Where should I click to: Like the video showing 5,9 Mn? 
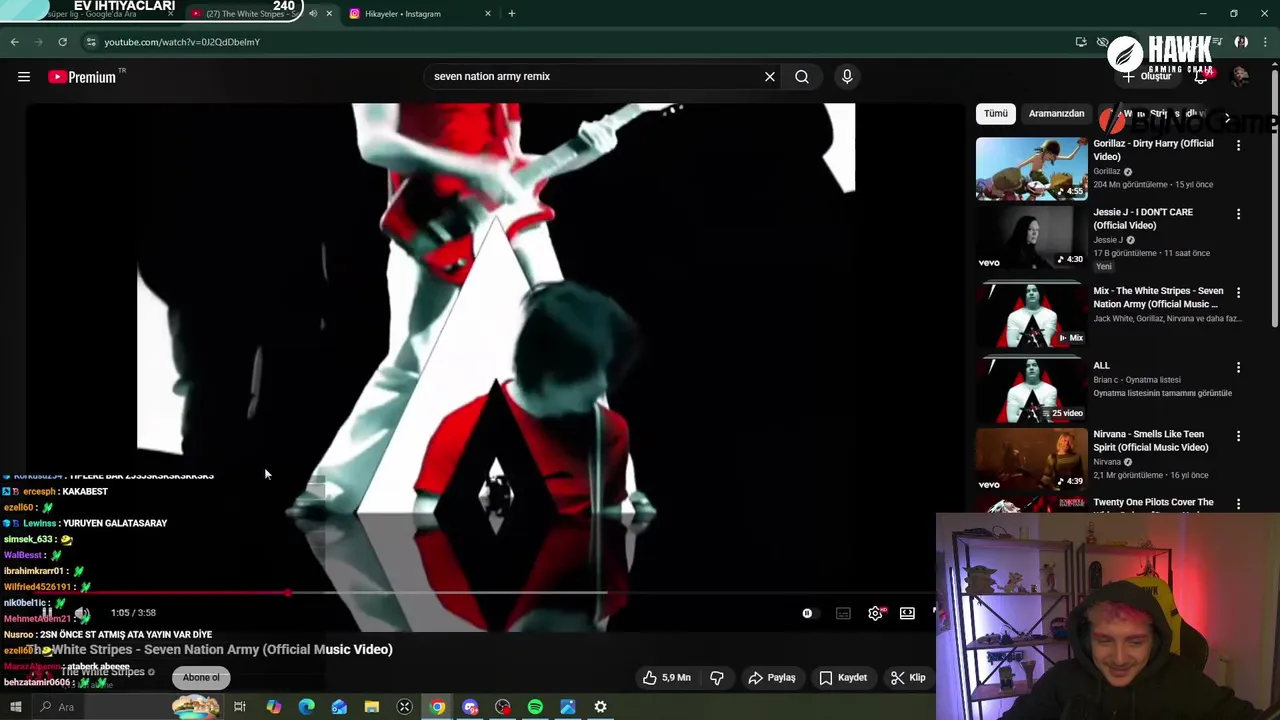pyautogui.click(x=667, y=677)
